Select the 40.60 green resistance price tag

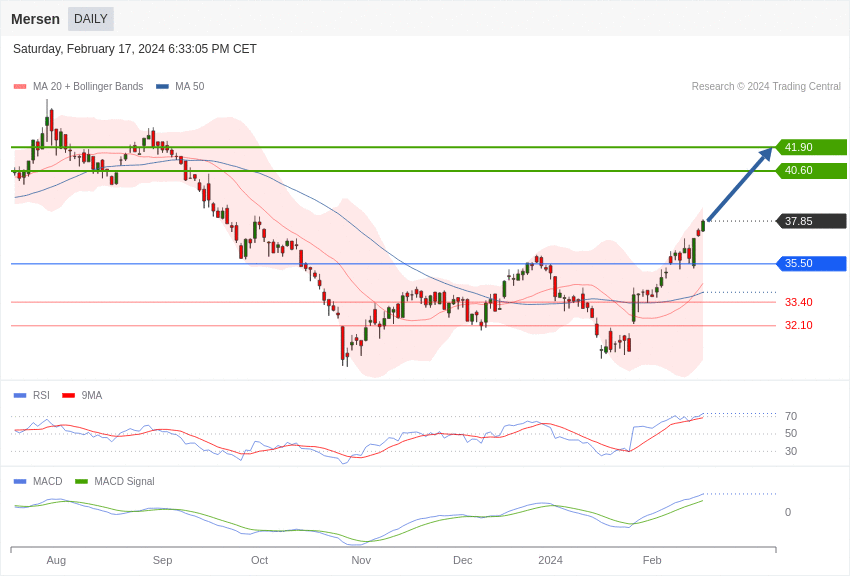(811, 171)
